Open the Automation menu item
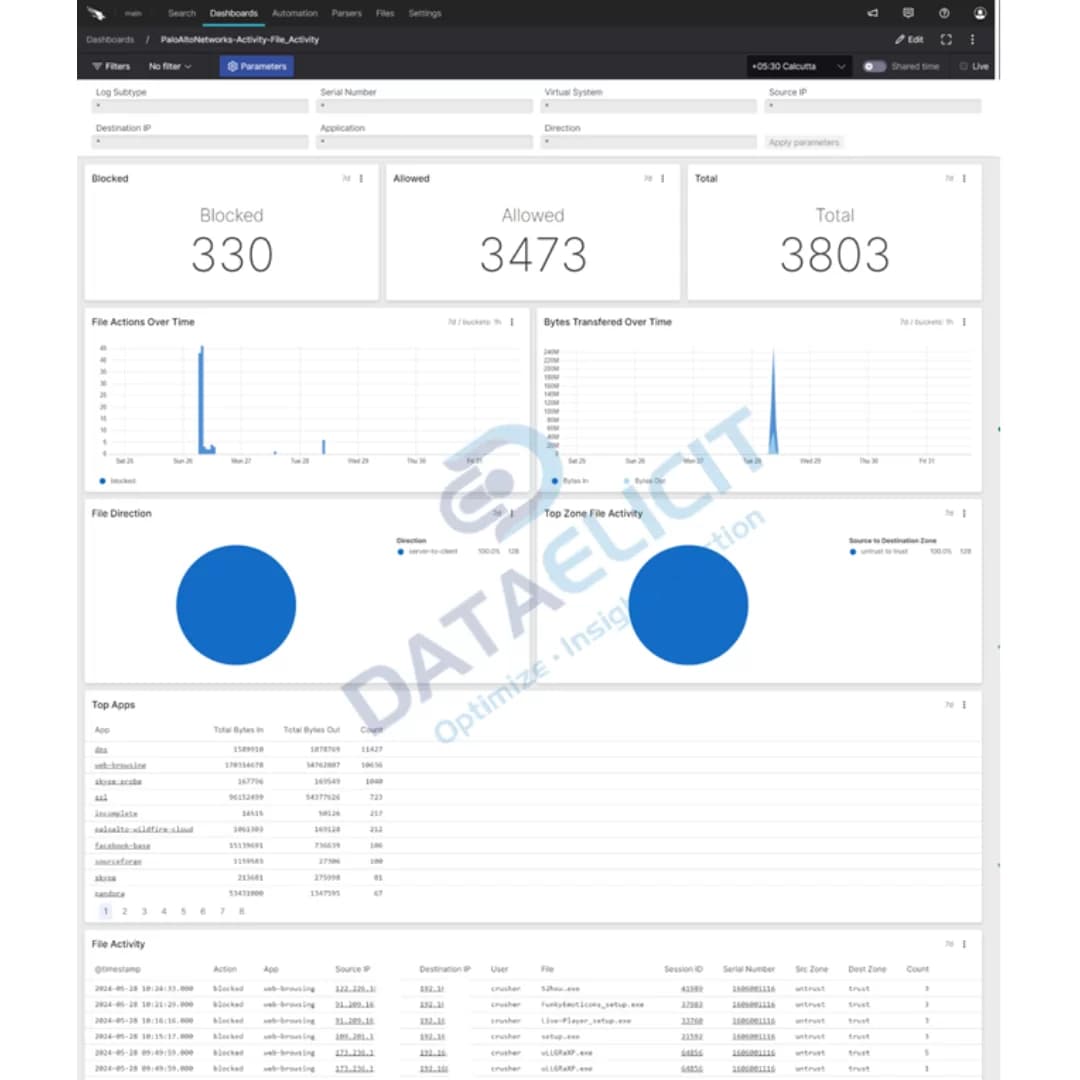This screenshot has width=1080, height=1080. [x=294, y=13]
